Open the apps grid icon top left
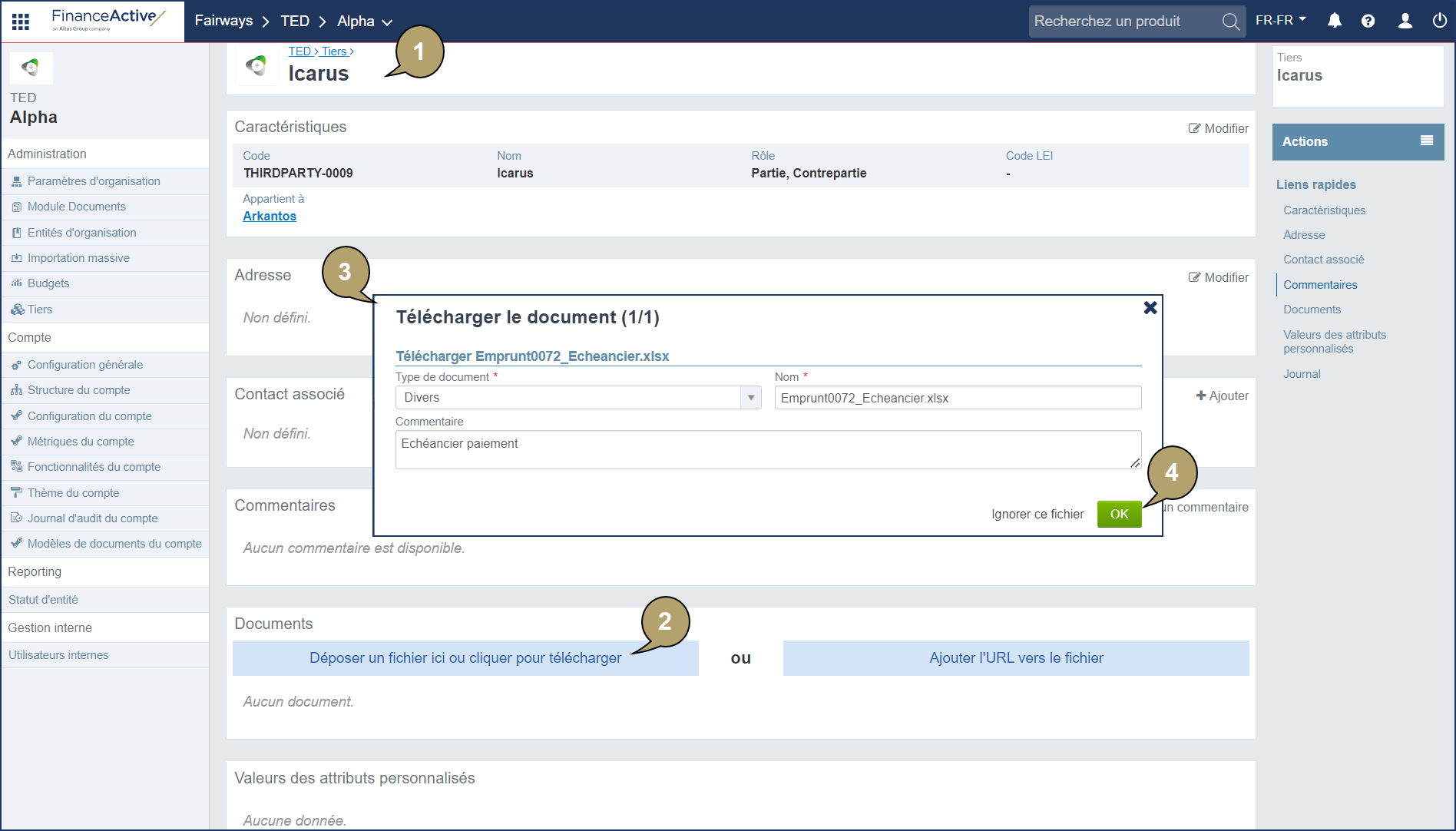Screen dimensions: 1456x831 coord(20,21)
